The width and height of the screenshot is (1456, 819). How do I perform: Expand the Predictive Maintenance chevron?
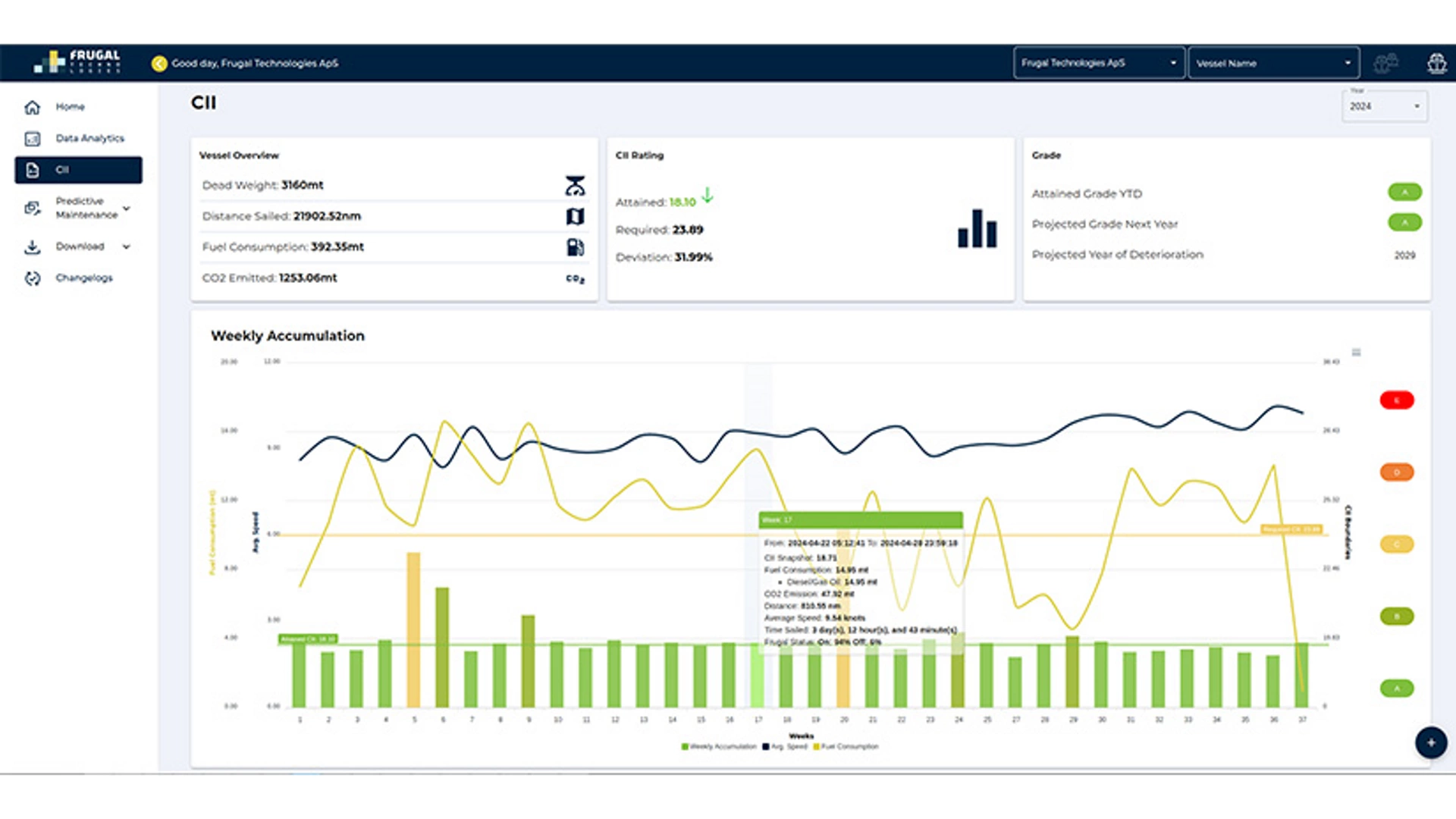pyautogui.click(x=127, y=208)
